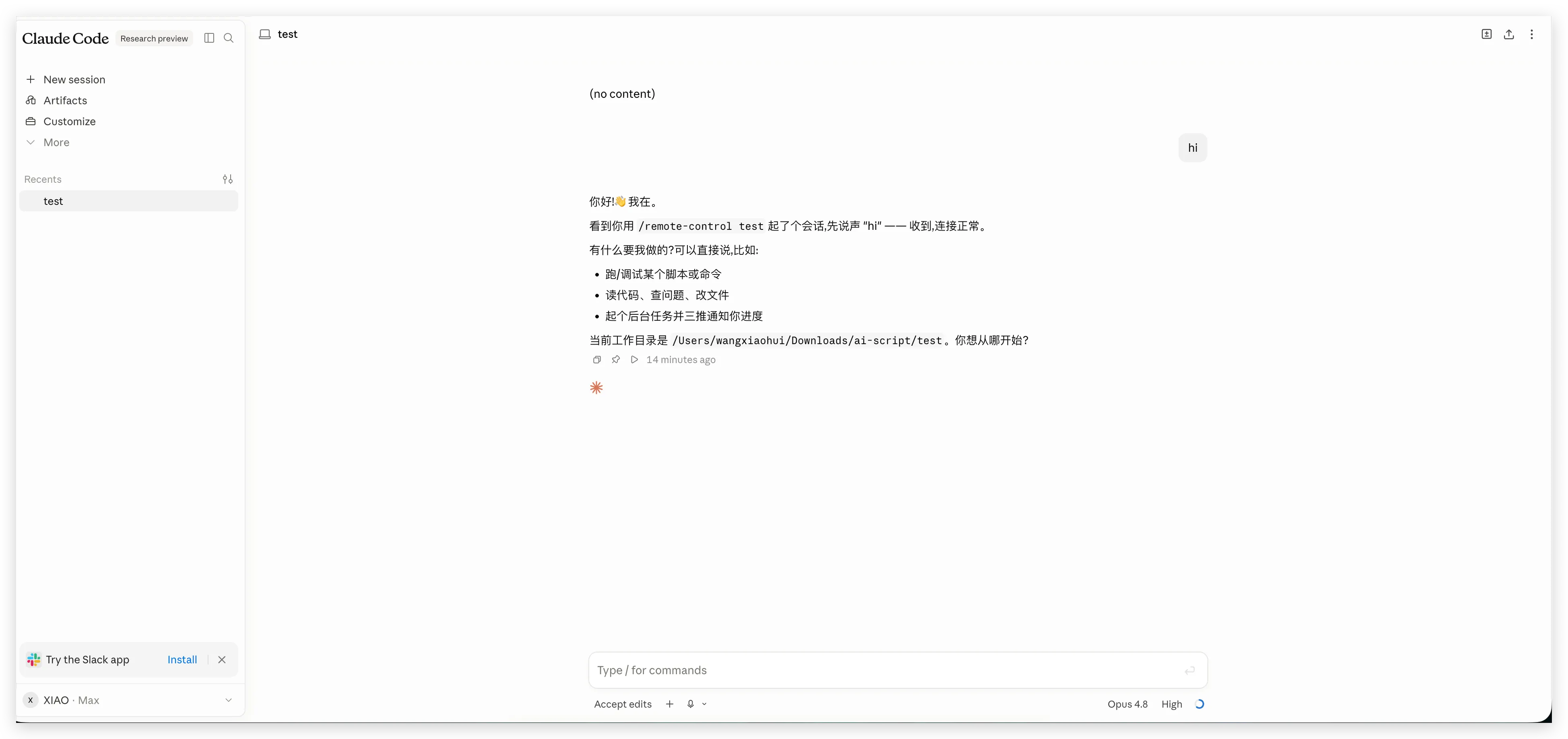Activate the microphone dictation icon

coord(690,704)
